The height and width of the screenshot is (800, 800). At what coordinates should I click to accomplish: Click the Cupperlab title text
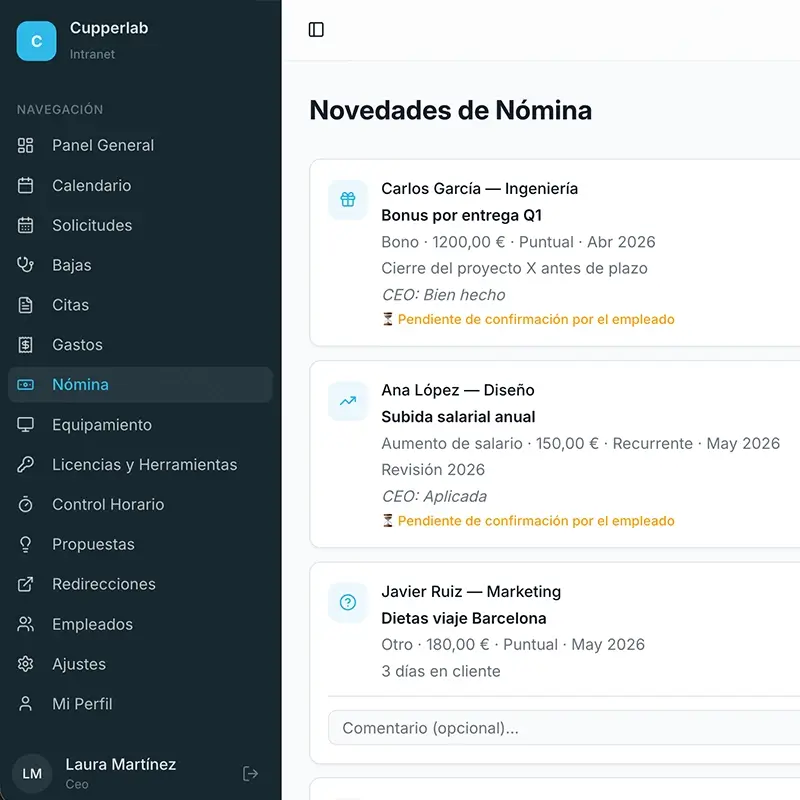click(109, 28)
